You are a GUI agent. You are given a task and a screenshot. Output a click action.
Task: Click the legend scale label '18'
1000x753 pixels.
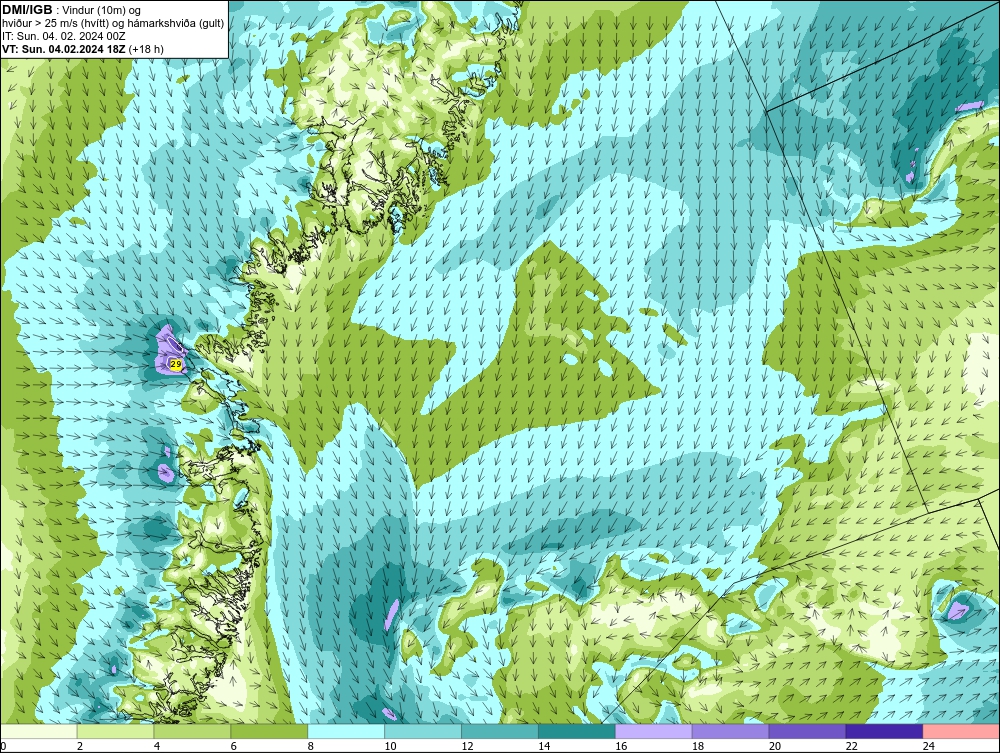(698, 746)
